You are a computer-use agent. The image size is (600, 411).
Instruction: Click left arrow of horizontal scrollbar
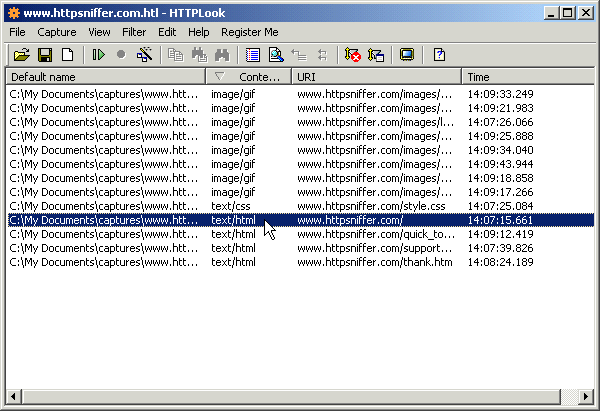14,396
